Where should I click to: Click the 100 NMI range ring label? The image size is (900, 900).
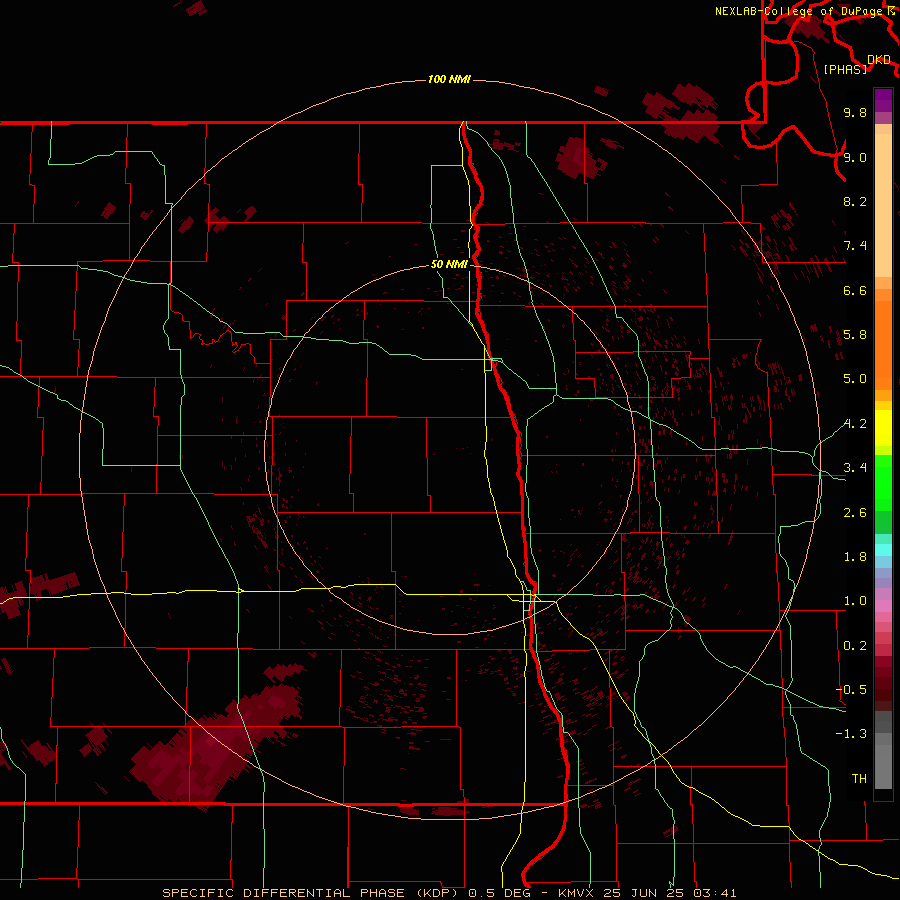(x=449, y=79)
